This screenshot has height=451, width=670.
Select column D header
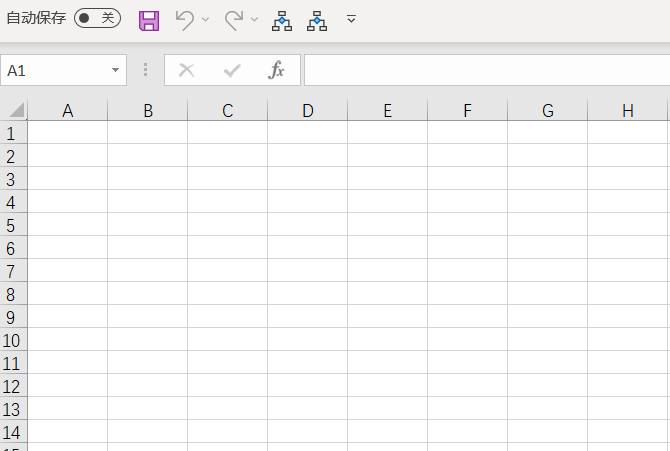tap(308, 111)
